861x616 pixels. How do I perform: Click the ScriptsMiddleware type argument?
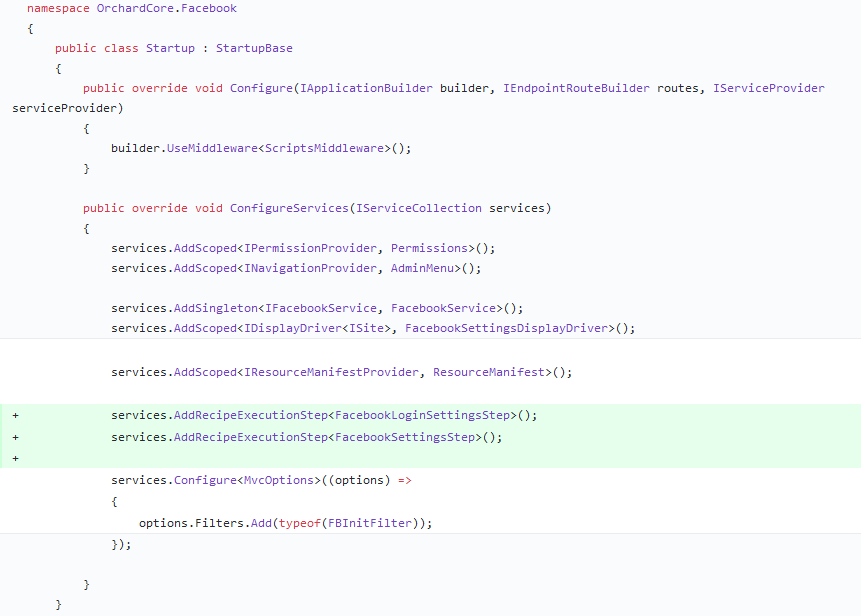(x=327, y=148)
